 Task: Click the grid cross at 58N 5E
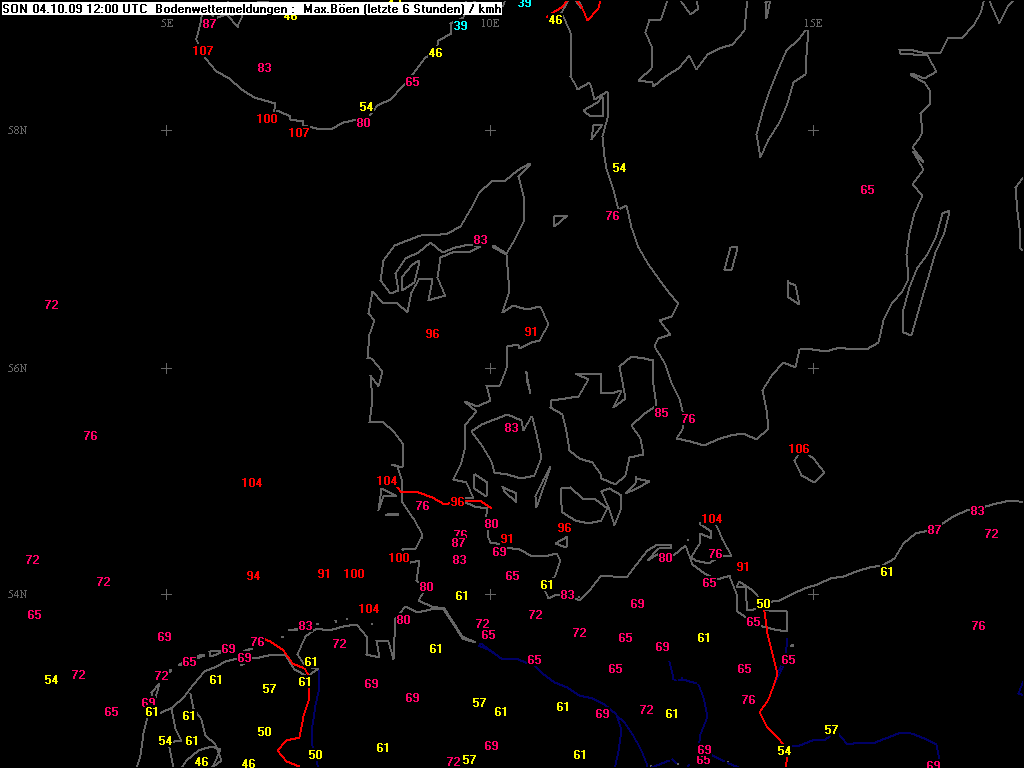pos(167,130)
